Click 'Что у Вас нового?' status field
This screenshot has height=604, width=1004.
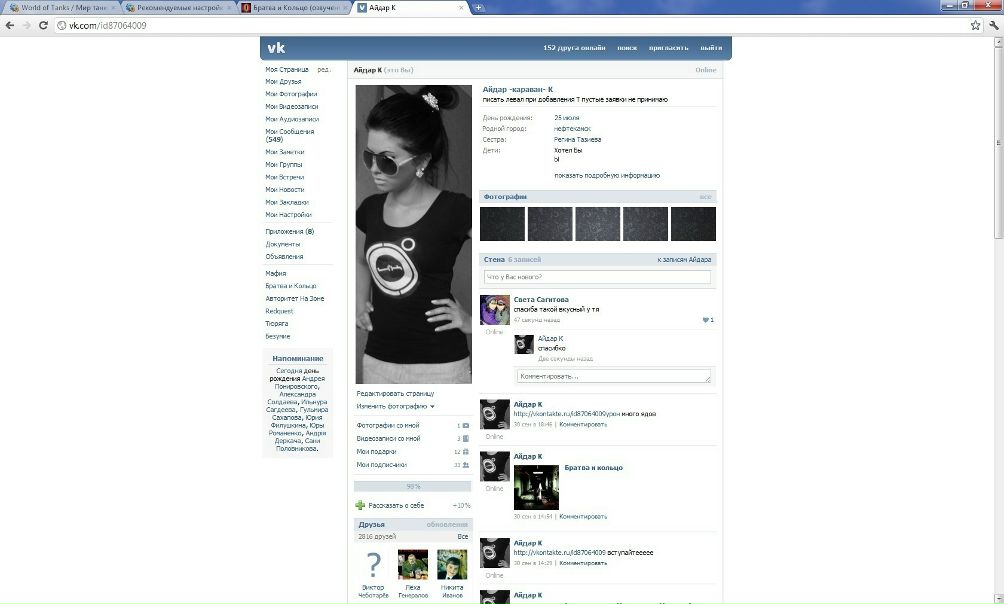click(x=597, y=277)
